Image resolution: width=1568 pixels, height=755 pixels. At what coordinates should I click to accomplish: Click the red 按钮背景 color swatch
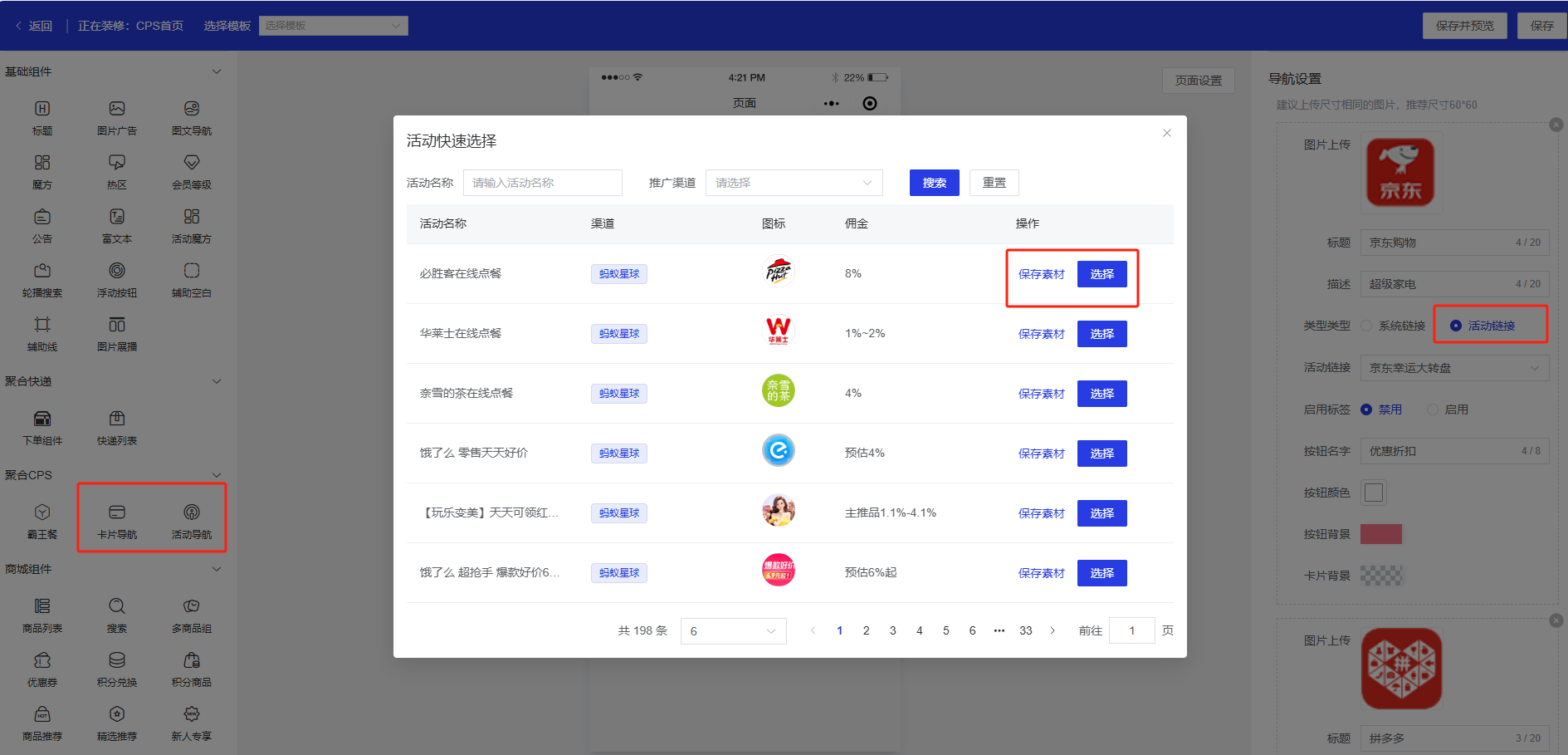tap(1380, 534)
